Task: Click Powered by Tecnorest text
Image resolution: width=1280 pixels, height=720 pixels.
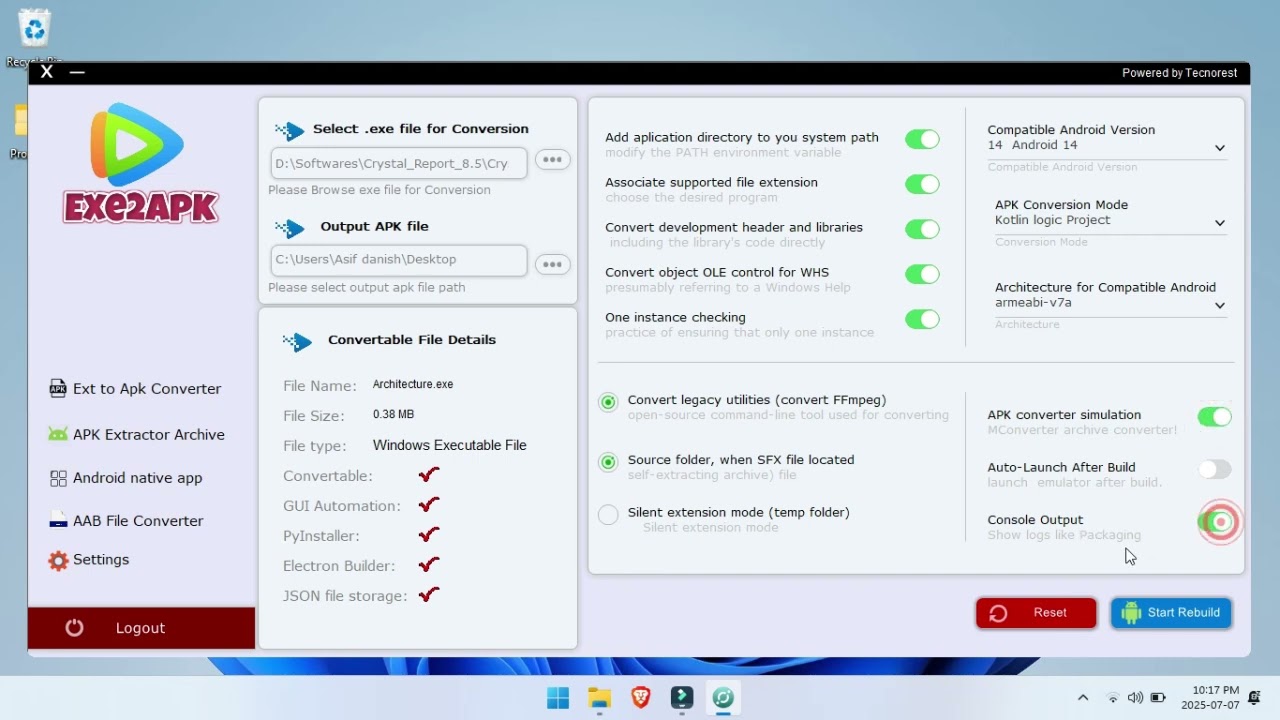Action: coord(1180,73)
